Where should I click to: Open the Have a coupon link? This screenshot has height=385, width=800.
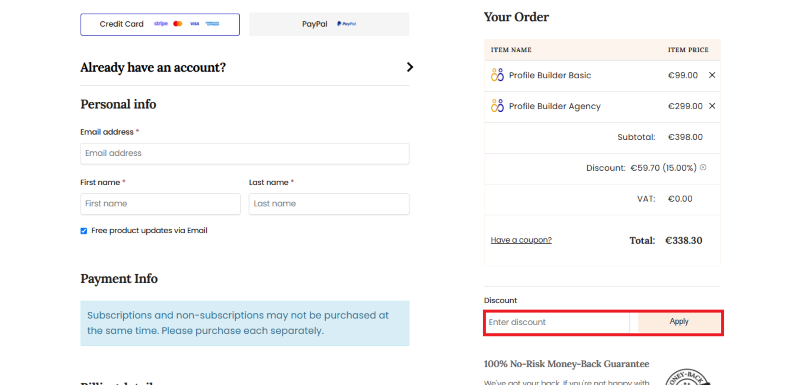[521, 240]
